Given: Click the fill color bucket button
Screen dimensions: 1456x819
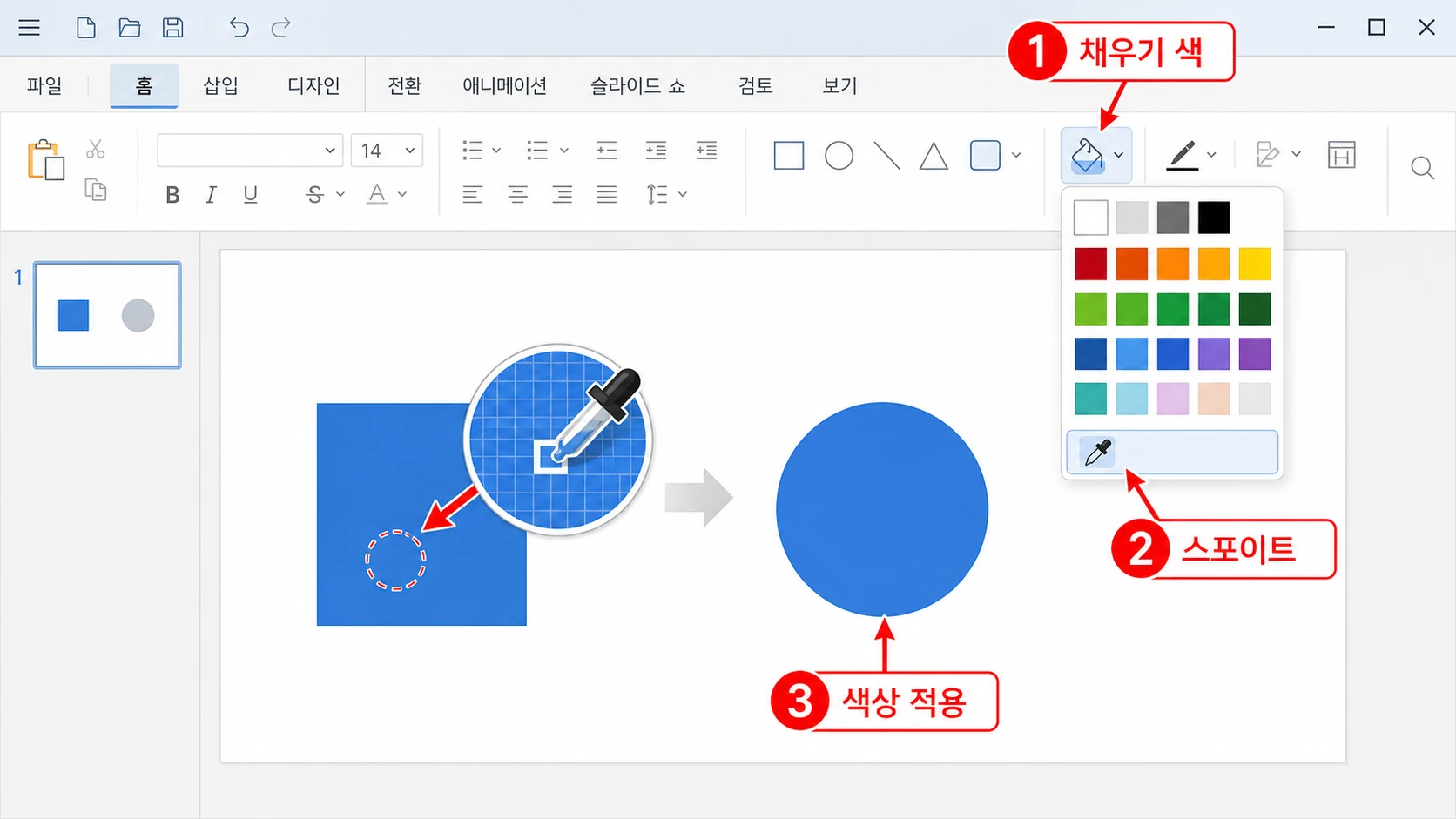Looking at the screenshot, I should click(1087, 156).
